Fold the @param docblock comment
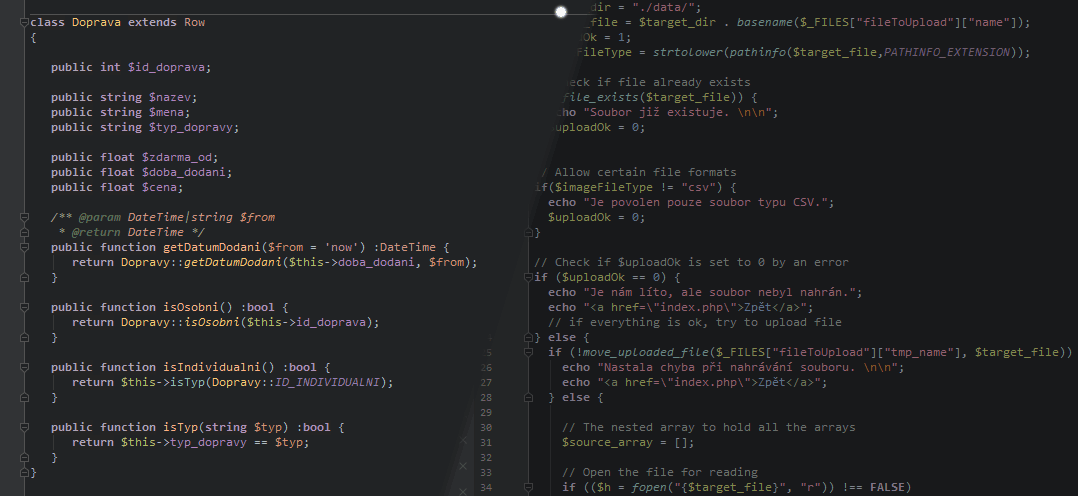This screenshot has height=496, width=1078. click(x=23, y=217)
